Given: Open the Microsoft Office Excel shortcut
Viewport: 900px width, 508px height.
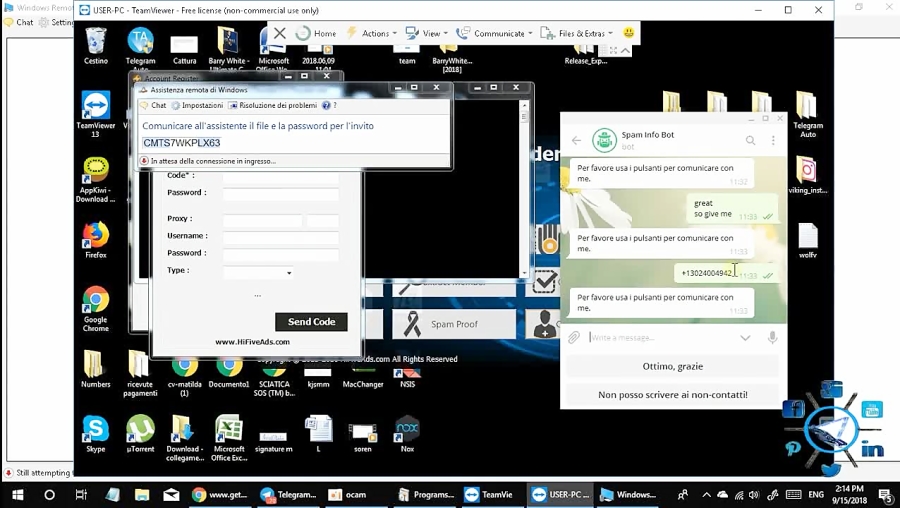Looking at the screenshot, I should tap(229, 438).
